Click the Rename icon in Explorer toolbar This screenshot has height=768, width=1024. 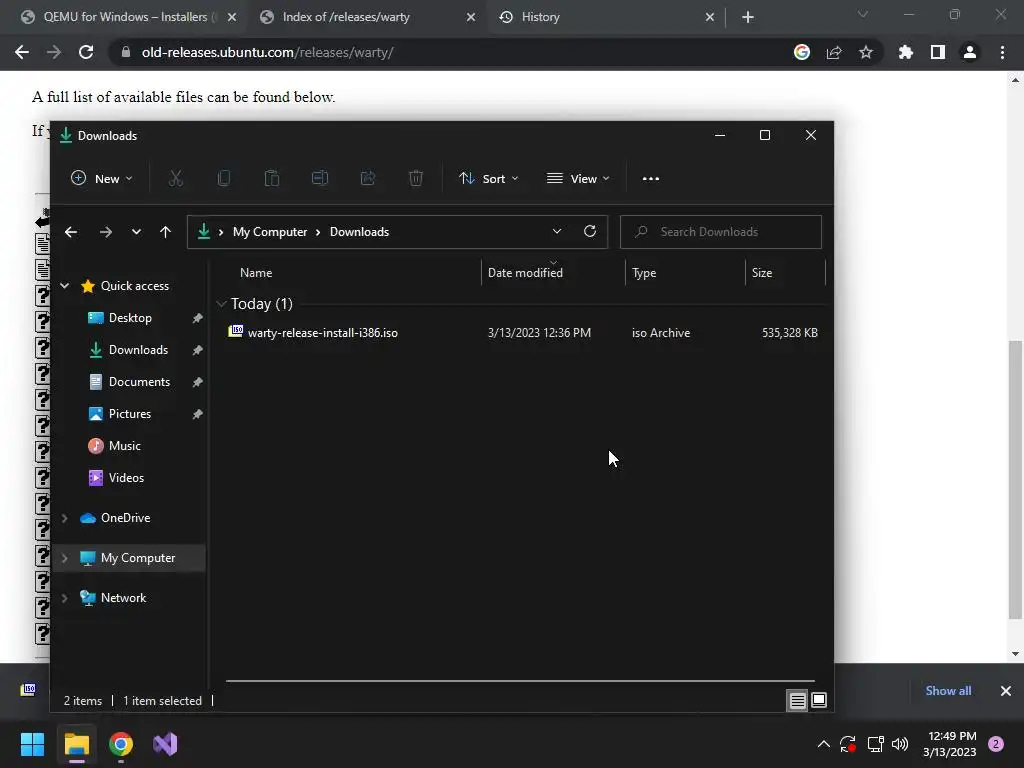[320, 178]
